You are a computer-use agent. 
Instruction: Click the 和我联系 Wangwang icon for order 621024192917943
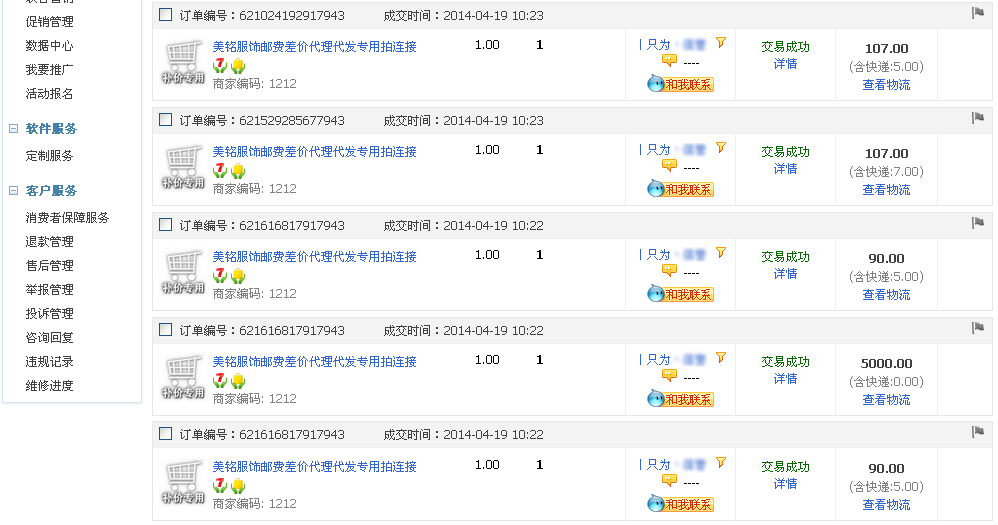680,84
